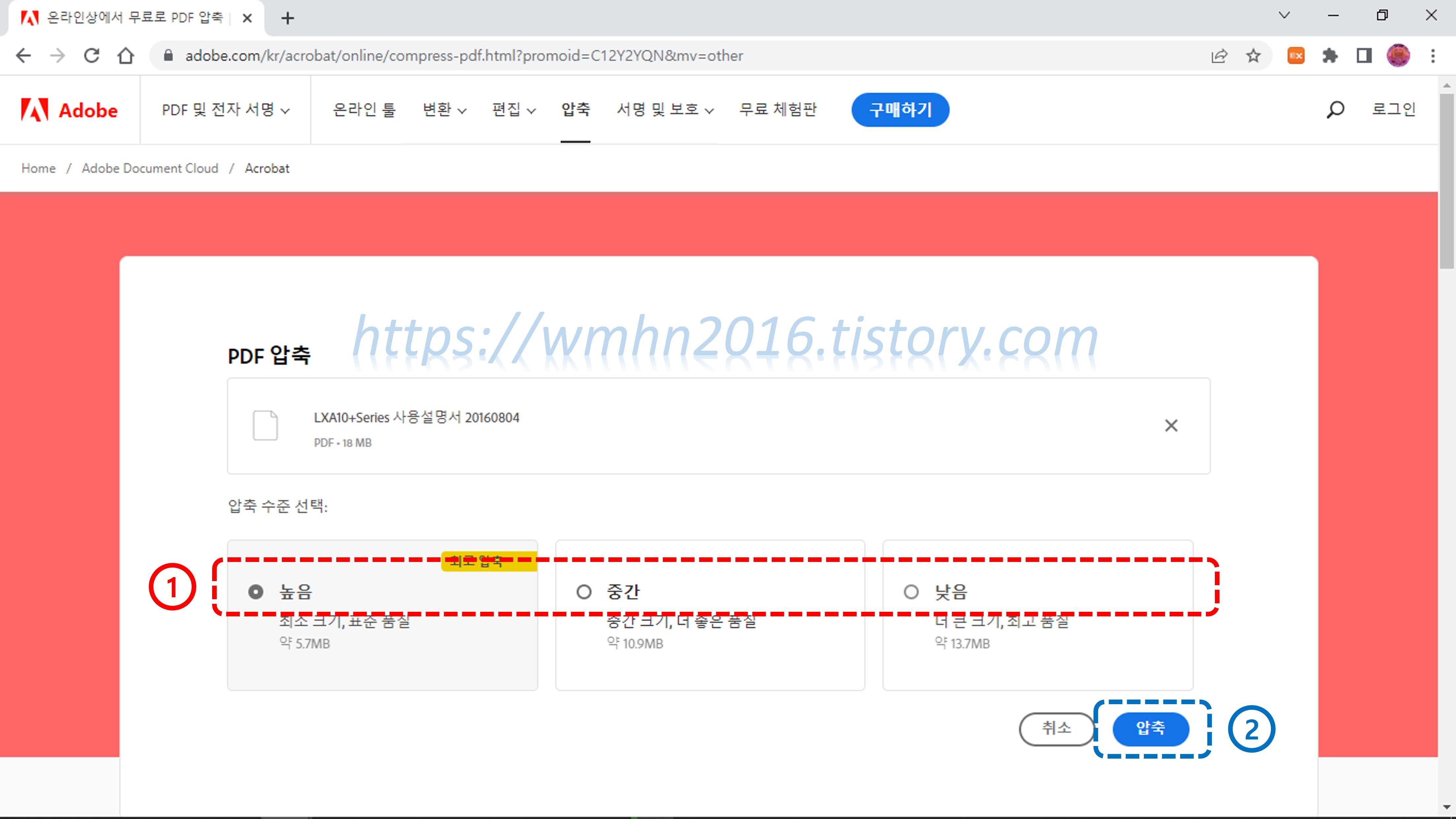Toggle the browser side panel icon
The image size is (1456, 819).
click(x=1364, y=55)
